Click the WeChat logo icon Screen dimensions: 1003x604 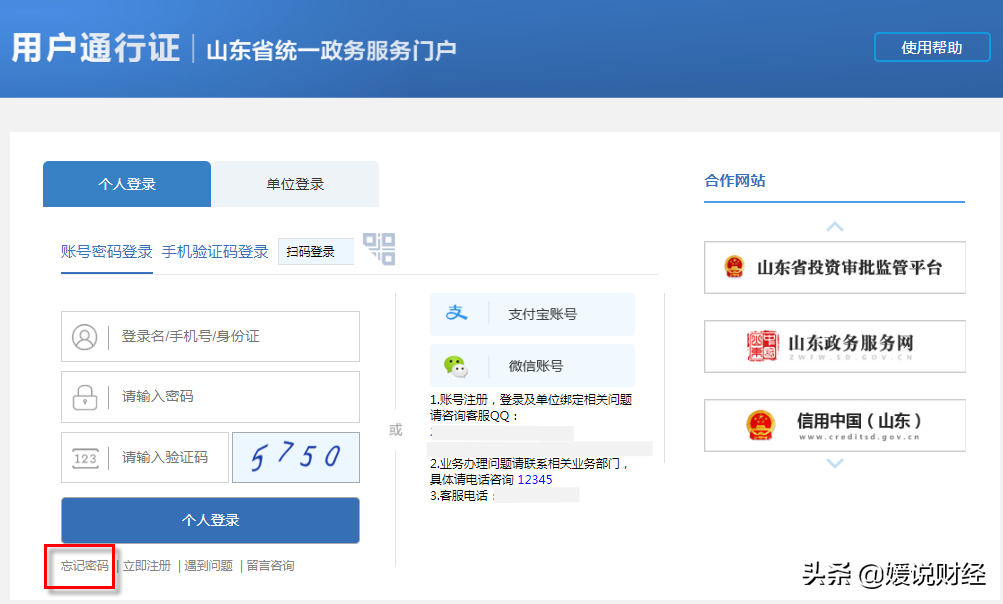click(456, 366)
